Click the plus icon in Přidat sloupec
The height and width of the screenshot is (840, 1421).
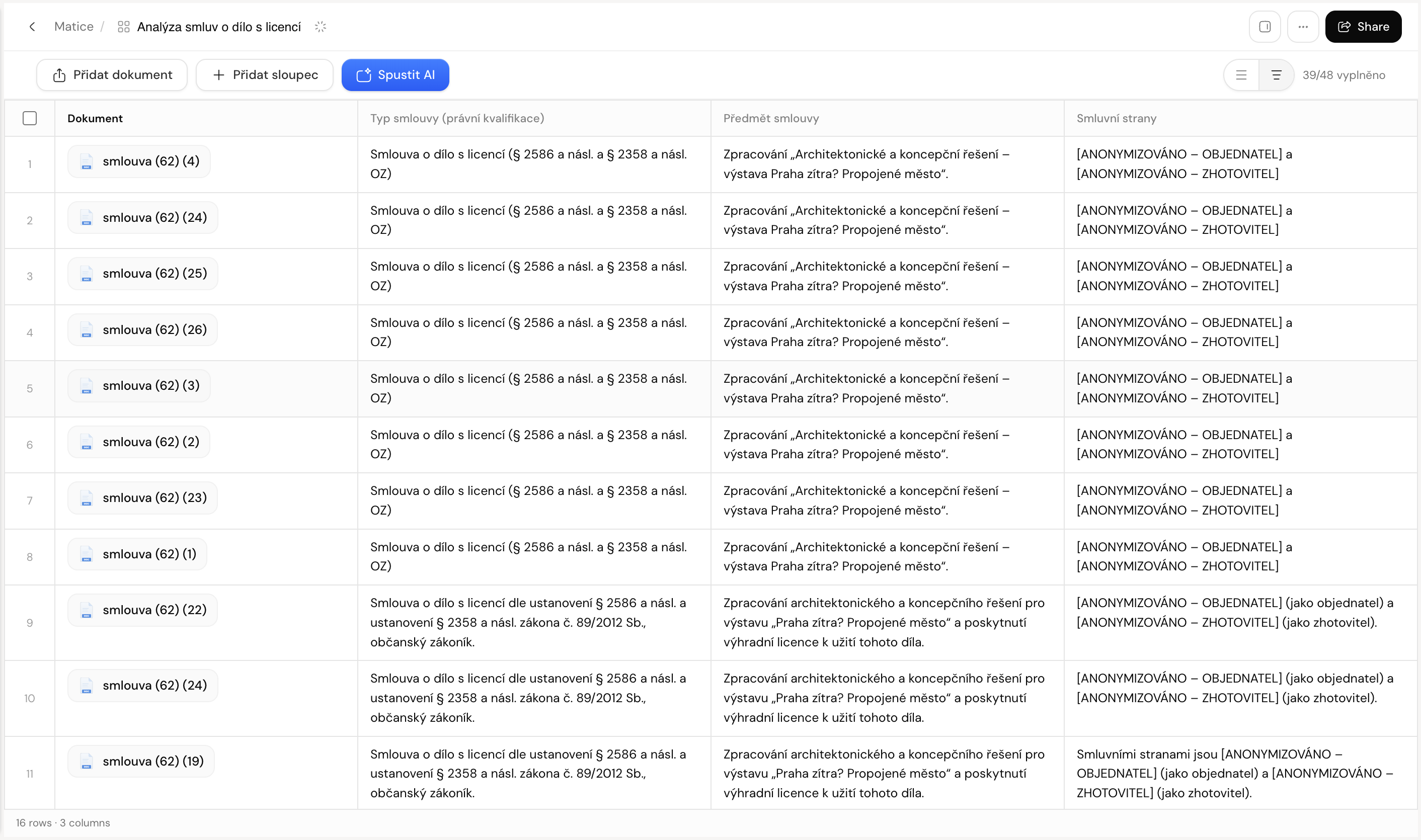[x=218, y=75]
